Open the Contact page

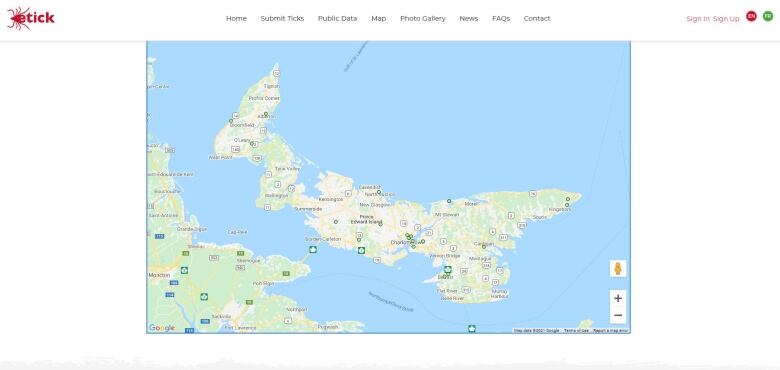537,18
